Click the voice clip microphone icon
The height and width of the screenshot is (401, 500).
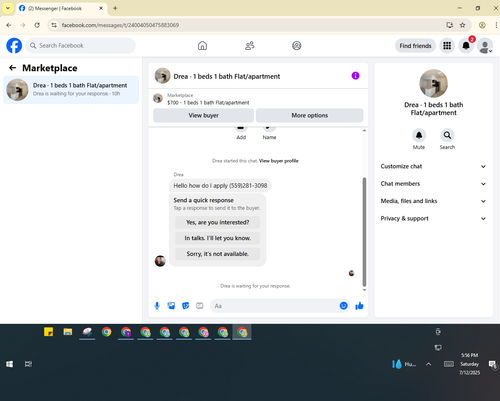pos(157,306)
